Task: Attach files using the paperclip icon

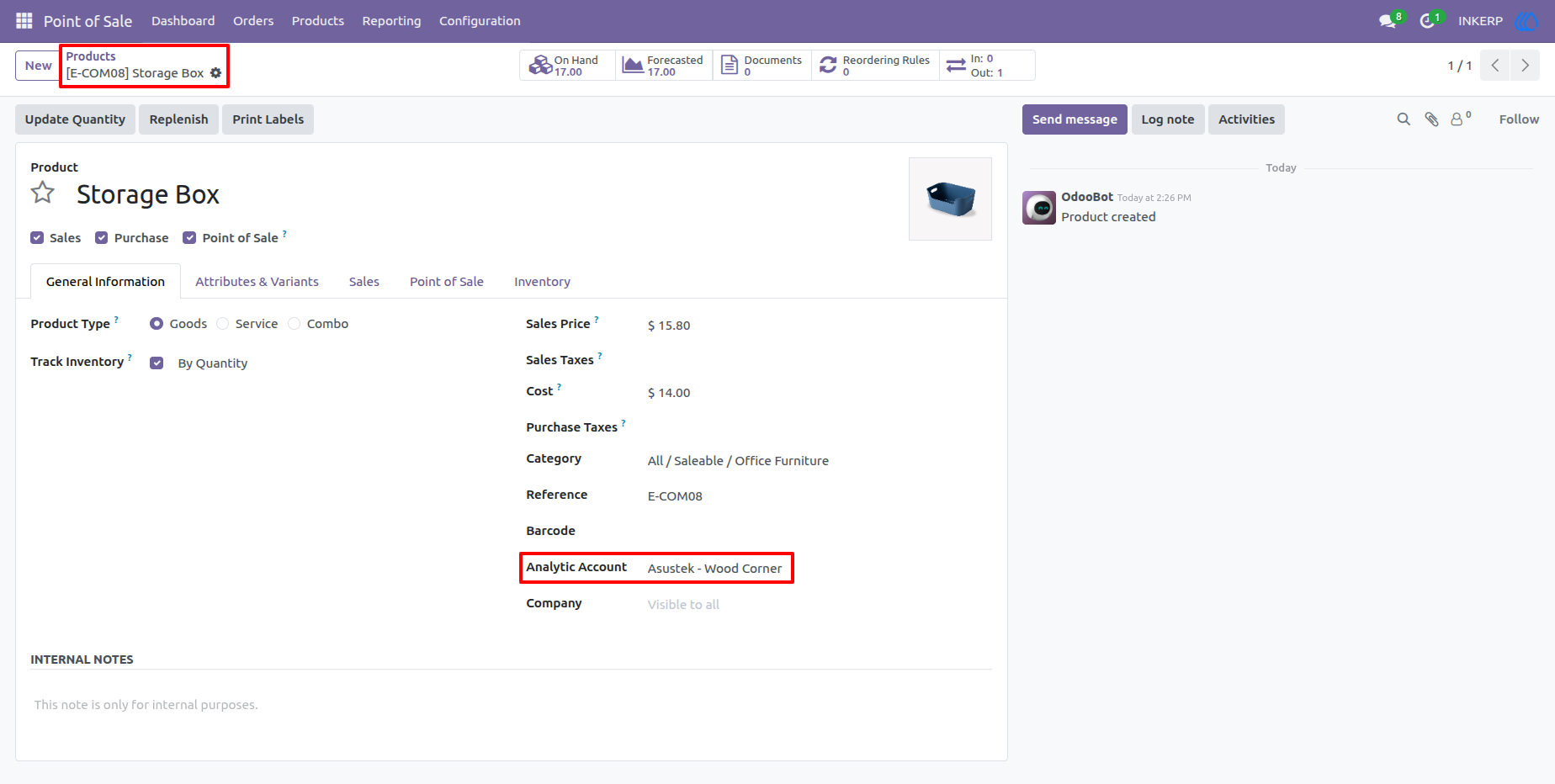Action: coord(1431,119)
